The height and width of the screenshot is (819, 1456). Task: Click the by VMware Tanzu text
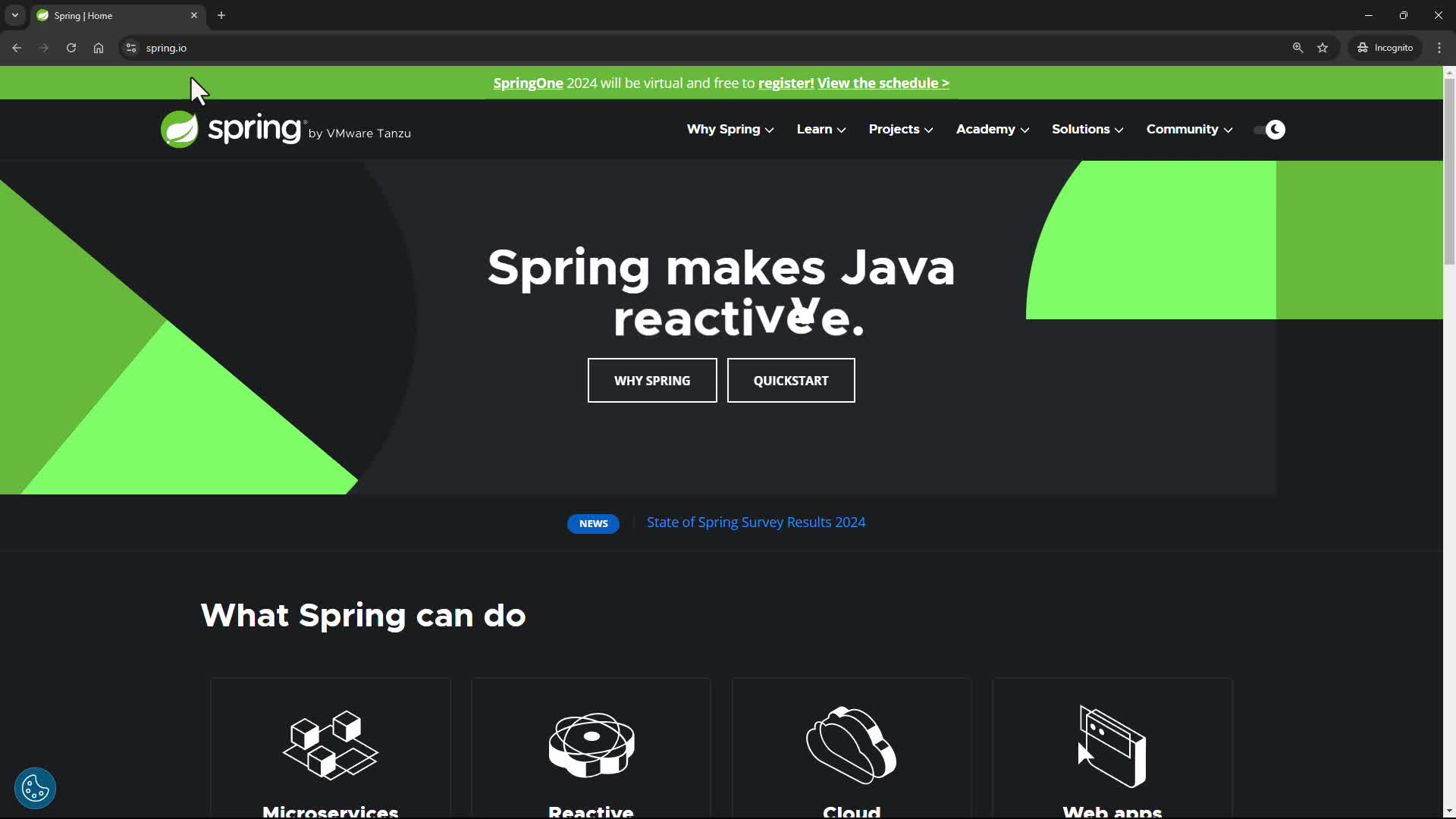pyautogui.click(x=359, y=133)
